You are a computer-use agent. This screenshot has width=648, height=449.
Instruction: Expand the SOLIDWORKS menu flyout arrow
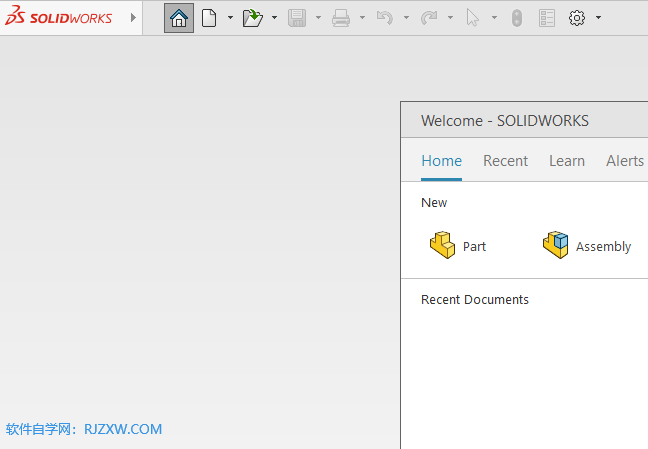pos(134,18)
